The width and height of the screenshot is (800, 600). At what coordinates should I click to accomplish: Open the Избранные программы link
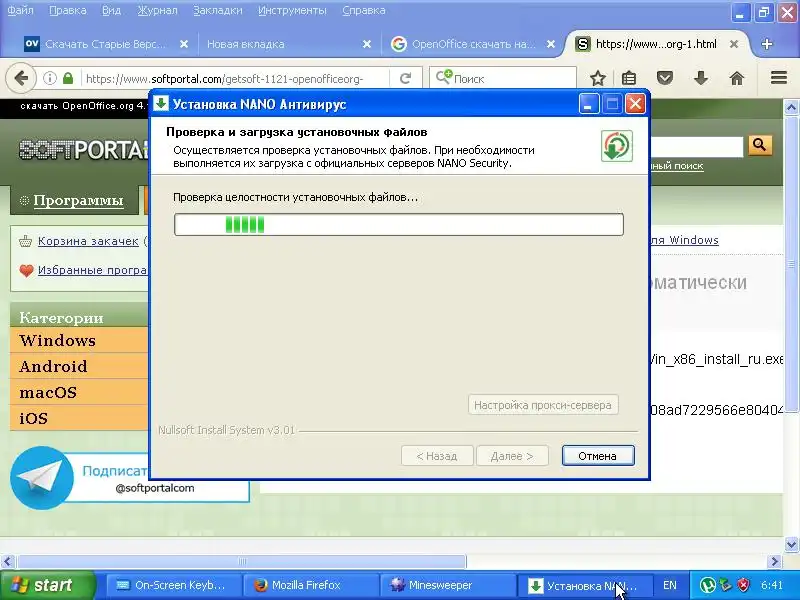(x=92, y=270)
